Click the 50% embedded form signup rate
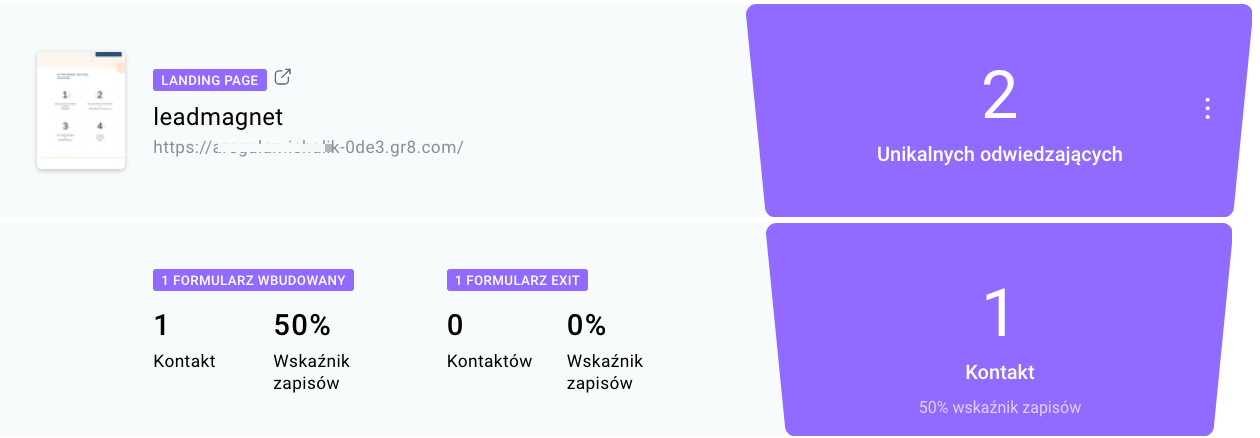This screenshot has width=1260, height=438. [302, 325]
